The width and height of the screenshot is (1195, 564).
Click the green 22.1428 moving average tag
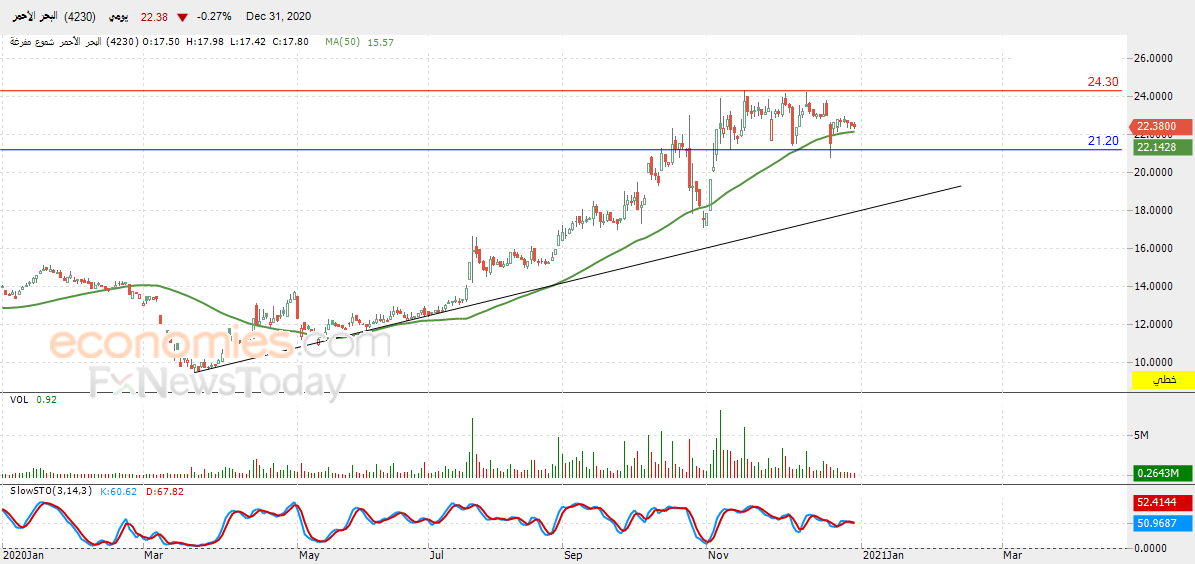pos(1159,148)
